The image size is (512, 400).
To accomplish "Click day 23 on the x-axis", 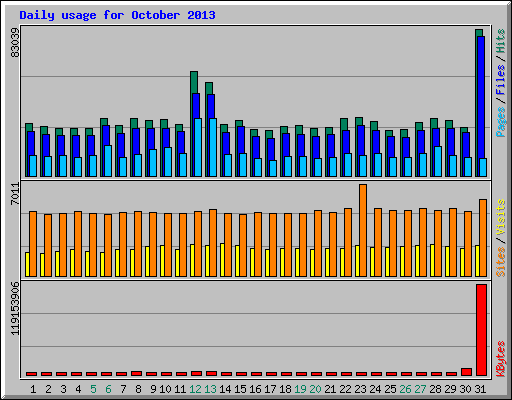I will click(360, 389).
